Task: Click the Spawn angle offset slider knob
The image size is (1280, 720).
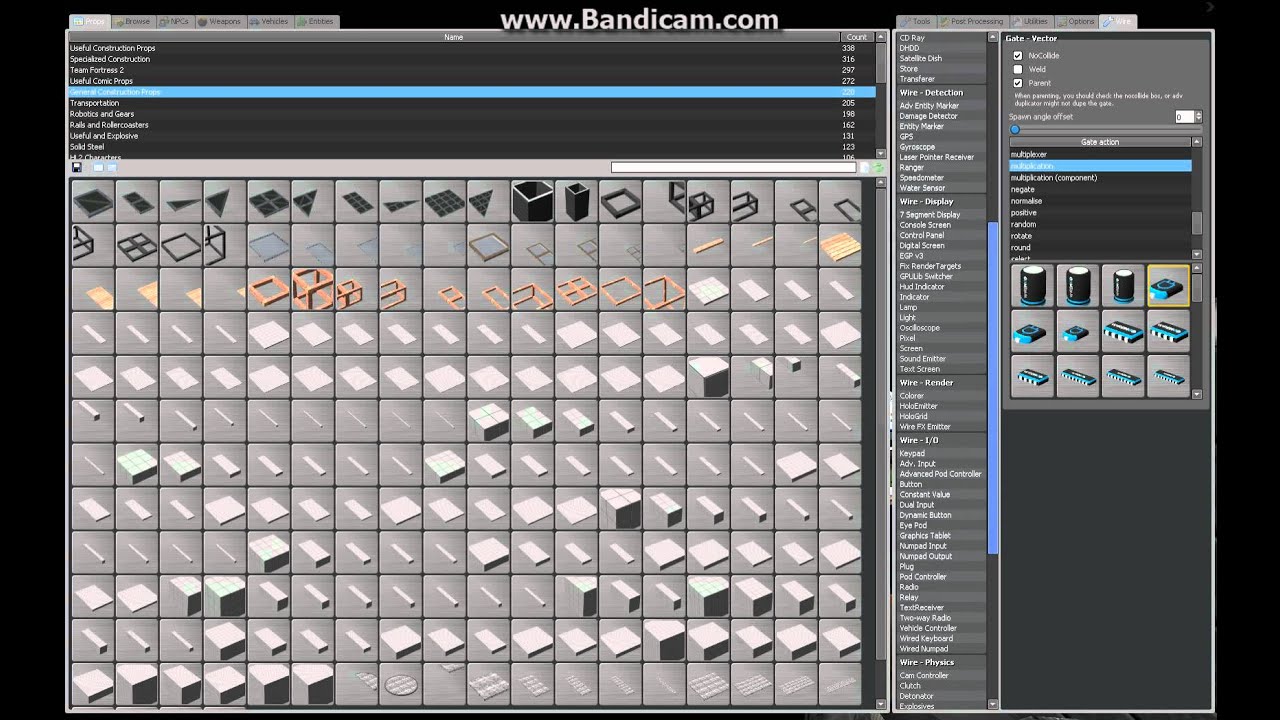Action: pos(1015,129)
